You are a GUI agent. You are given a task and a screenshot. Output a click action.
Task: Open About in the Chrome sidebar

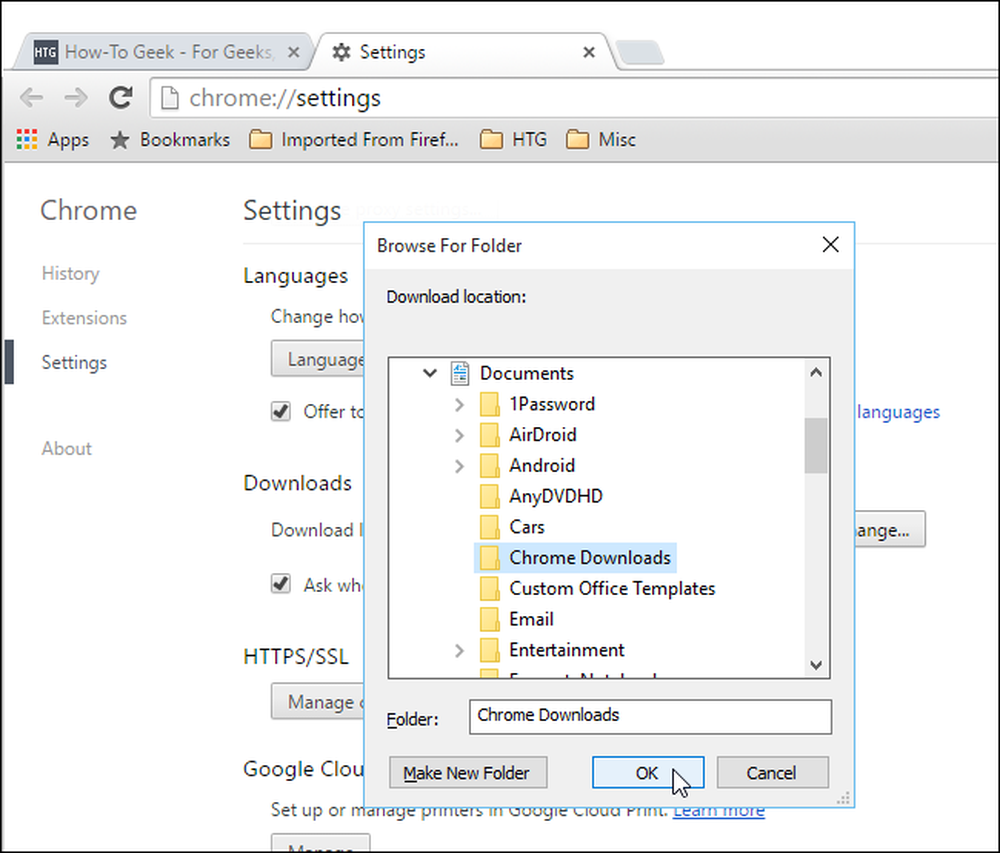(66, 448)
